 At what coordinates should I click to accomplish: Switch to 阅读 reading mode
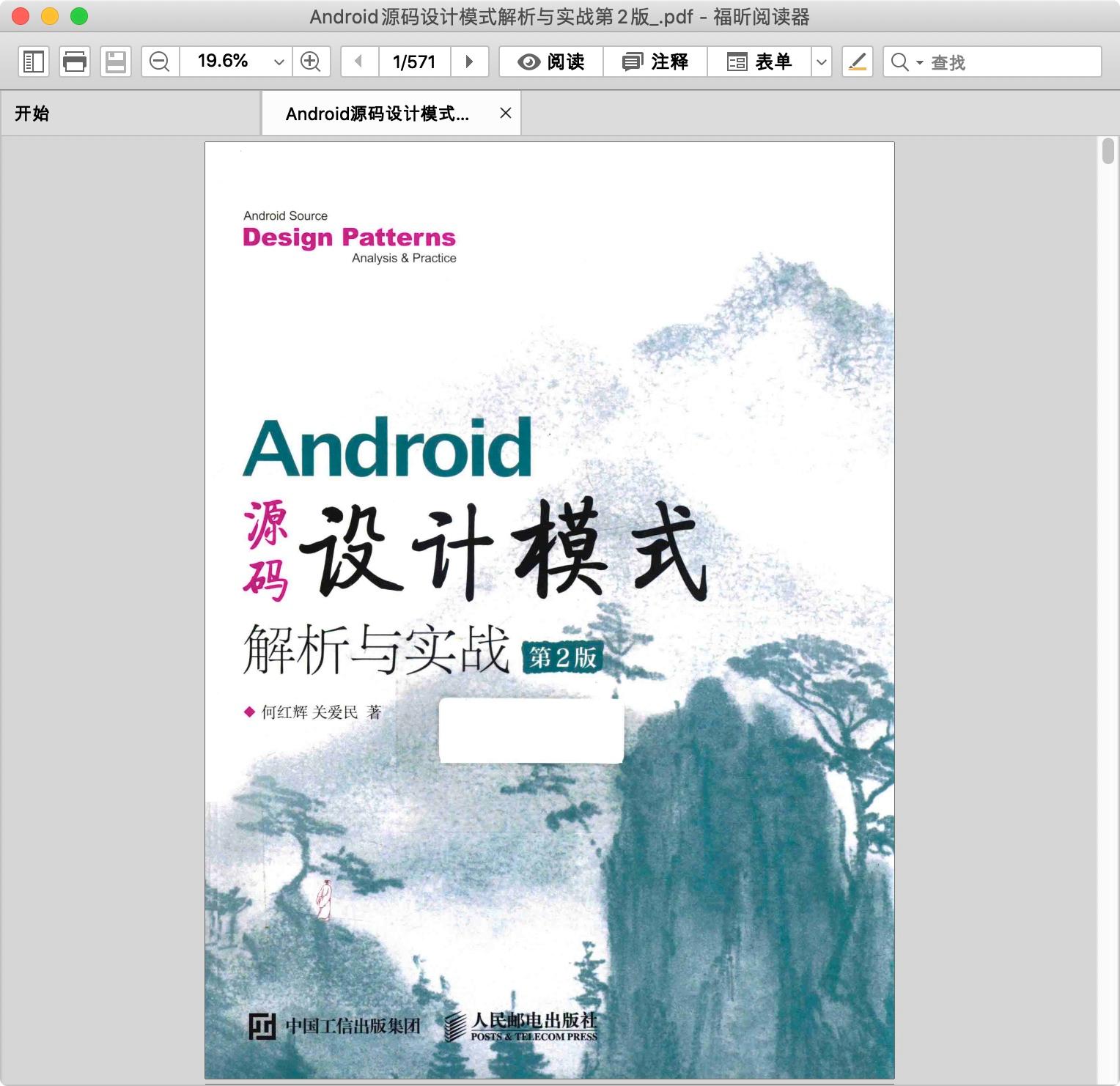point(551,62)
